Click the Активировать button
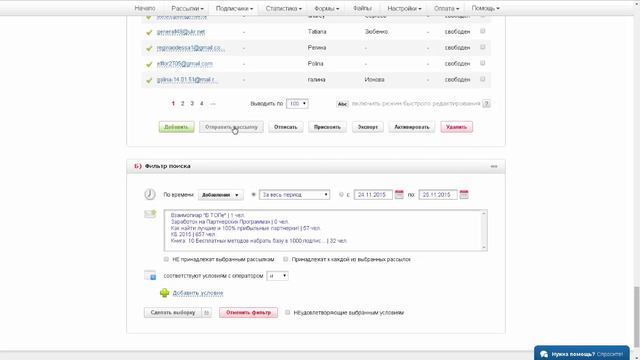The height and width of the screenshot is (360, 640). pos(412,127)
